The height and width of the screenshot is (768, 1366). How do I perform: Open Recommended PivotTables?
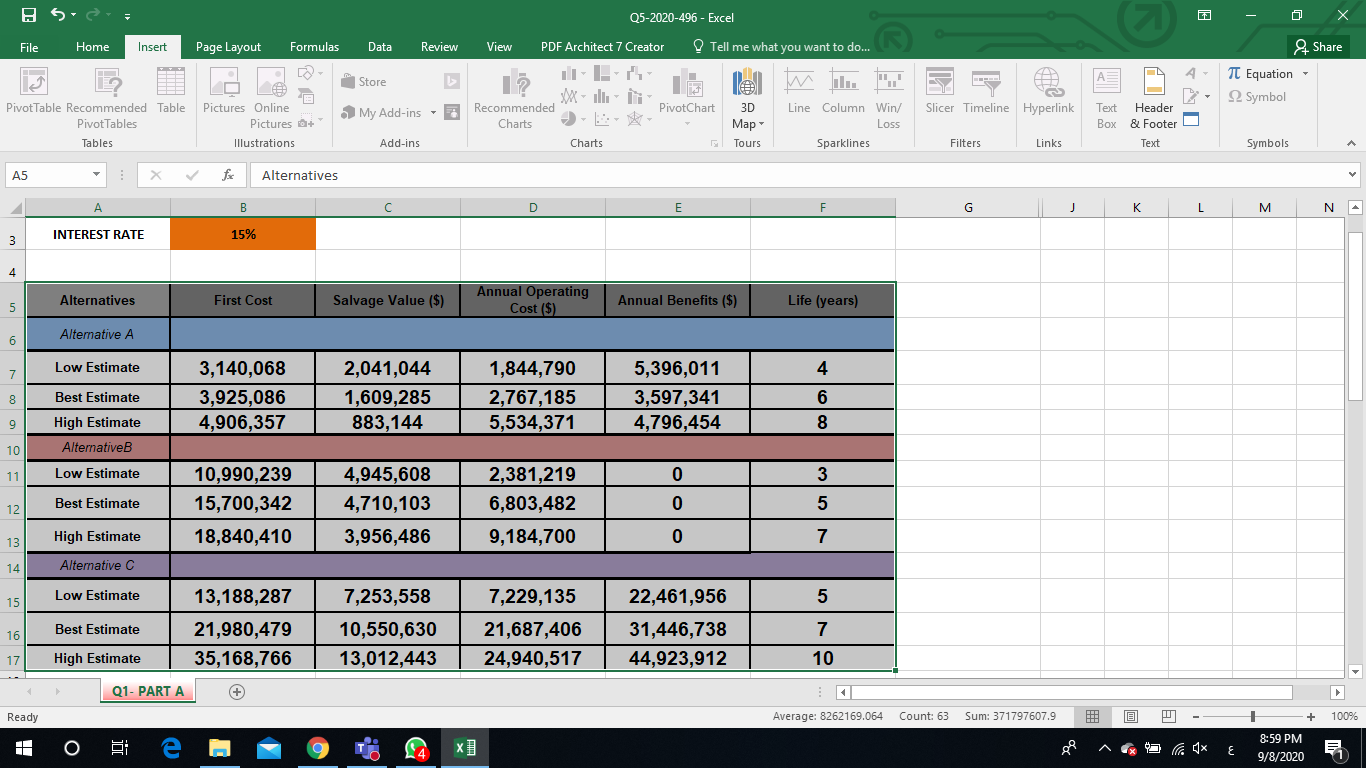(x=107, y=98)
